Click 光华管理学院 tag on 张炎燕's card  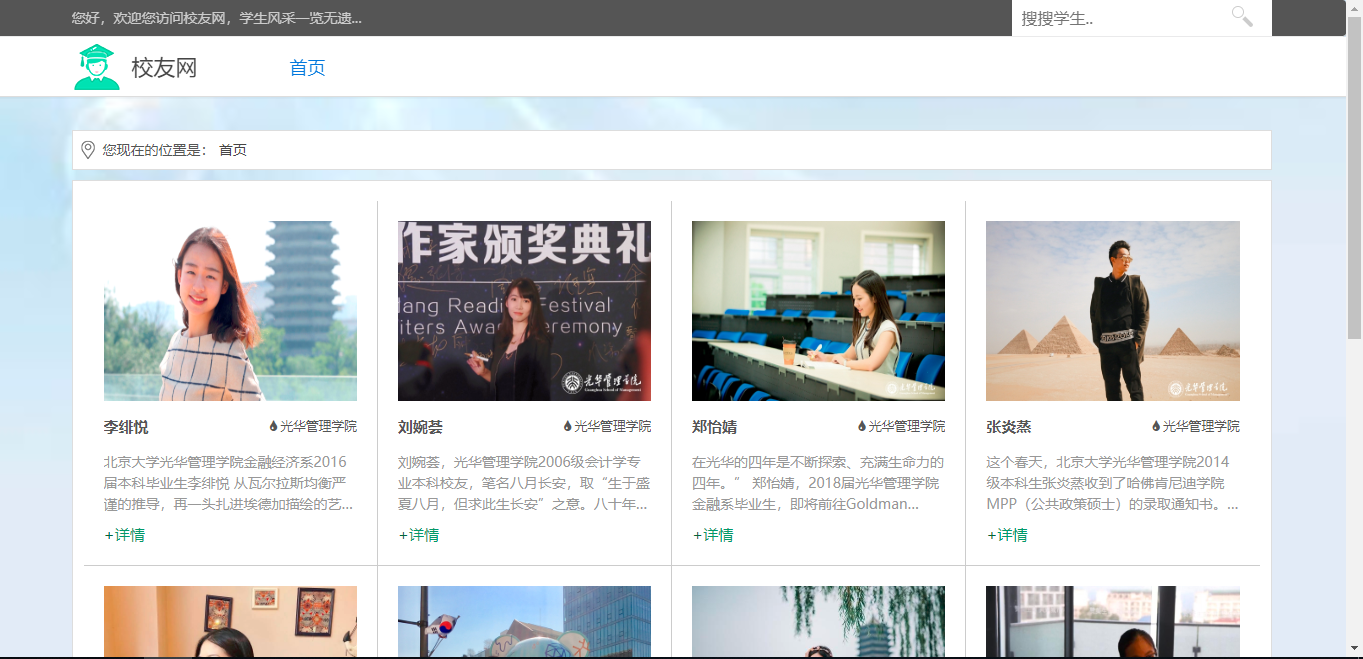pyautogui.click(x=1200, y=426)
